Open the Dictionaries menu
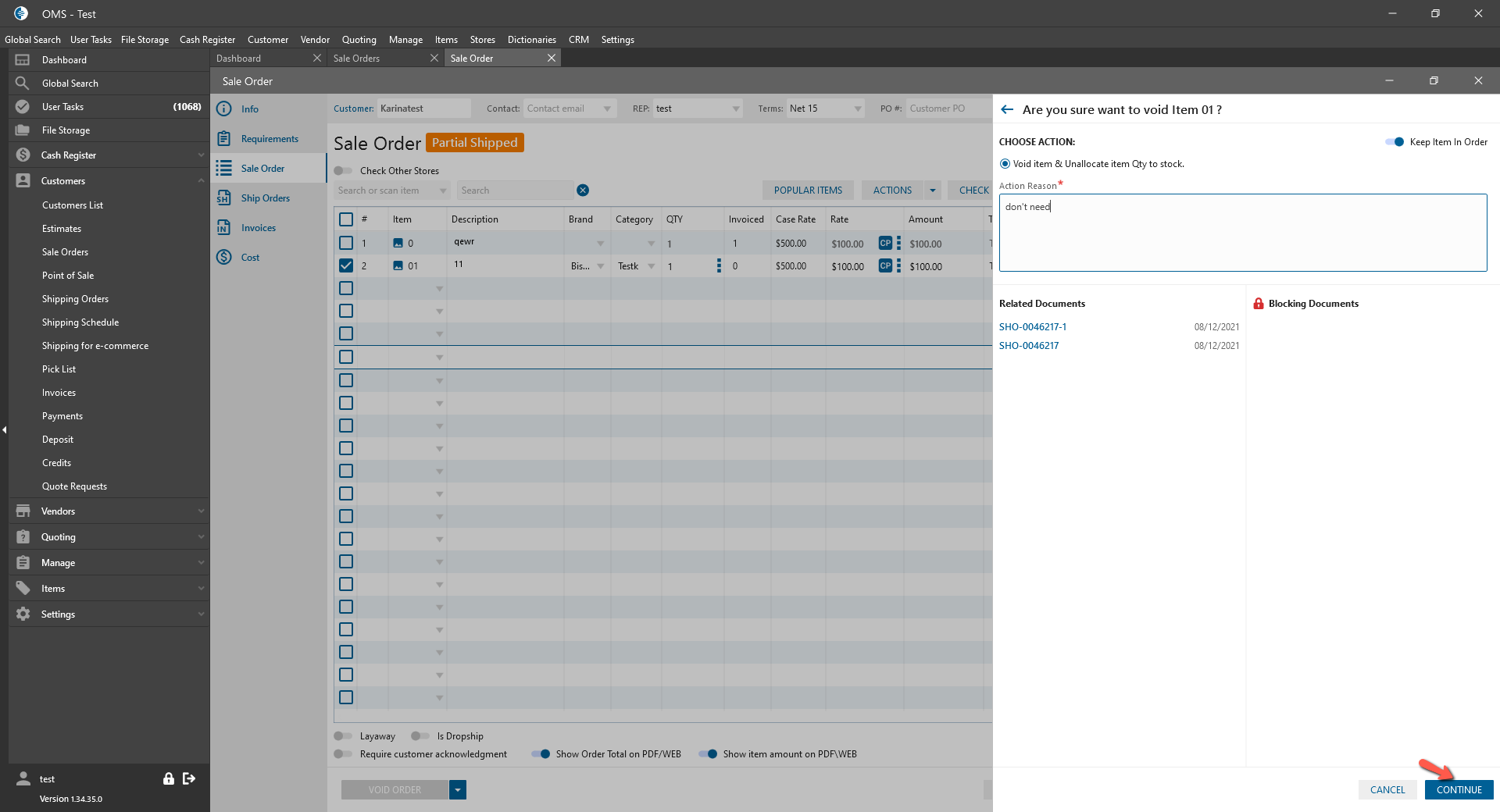Screen dimensions: 1500x812 pyautogui.click(x=531, y=40)
